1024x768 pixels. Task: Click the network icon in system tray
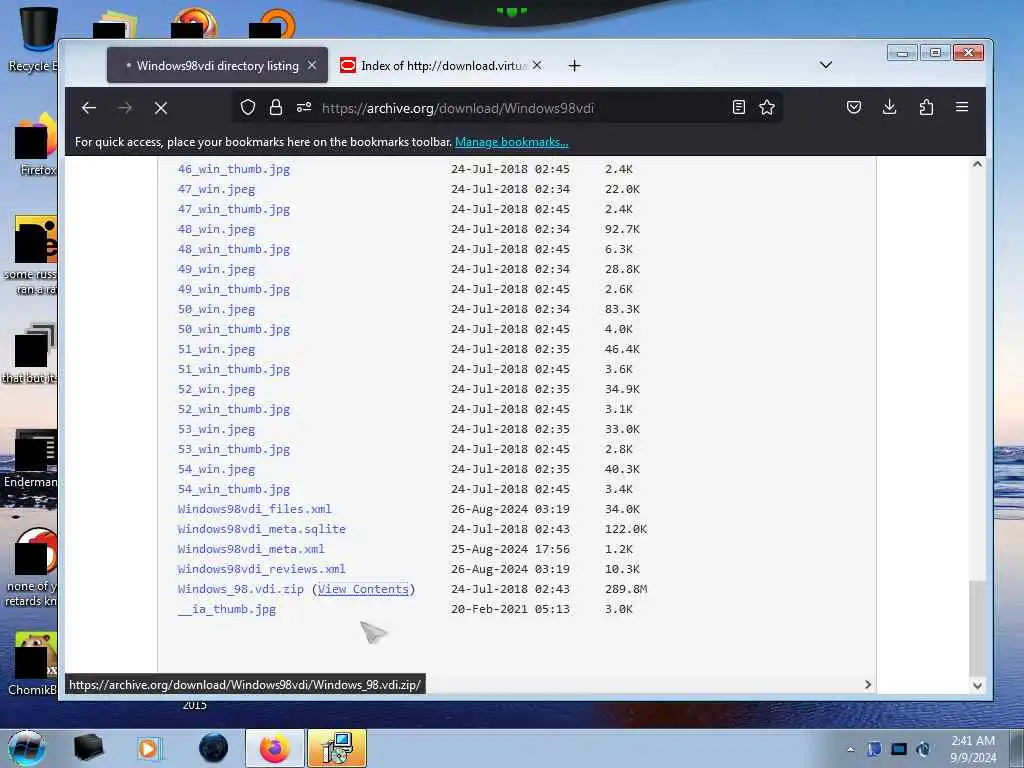click(899, 749)
